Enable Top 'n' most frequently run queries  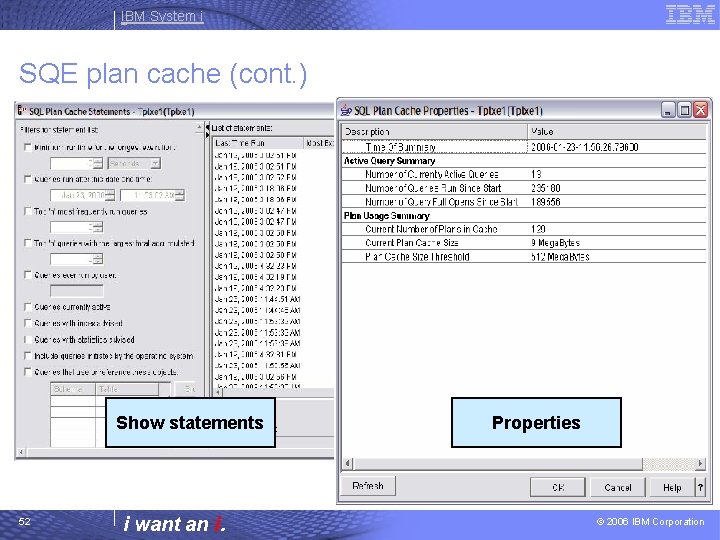pos(28,211)
